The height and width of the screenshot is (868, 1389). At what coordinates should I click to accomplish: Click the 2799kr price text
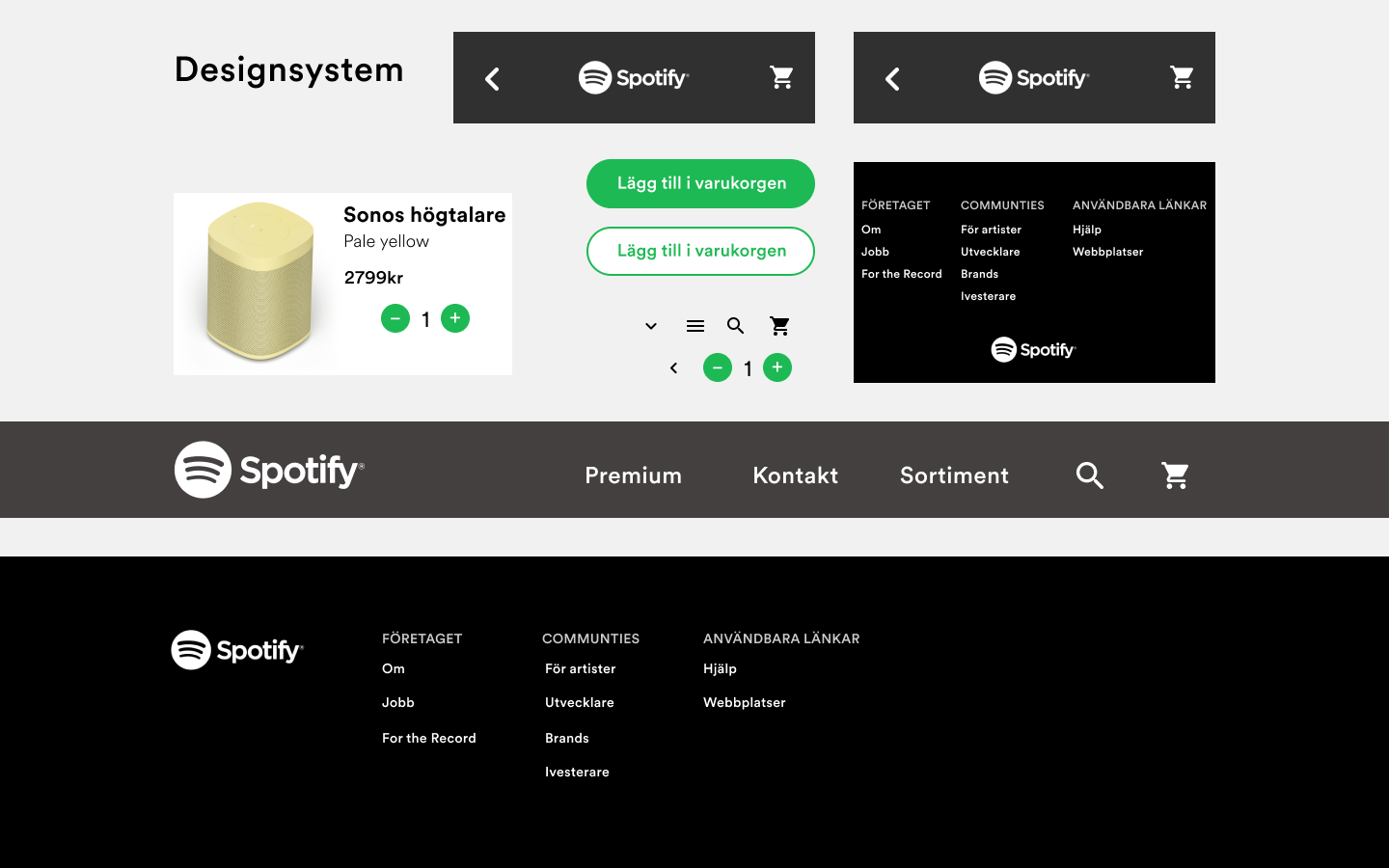(373, 278)
